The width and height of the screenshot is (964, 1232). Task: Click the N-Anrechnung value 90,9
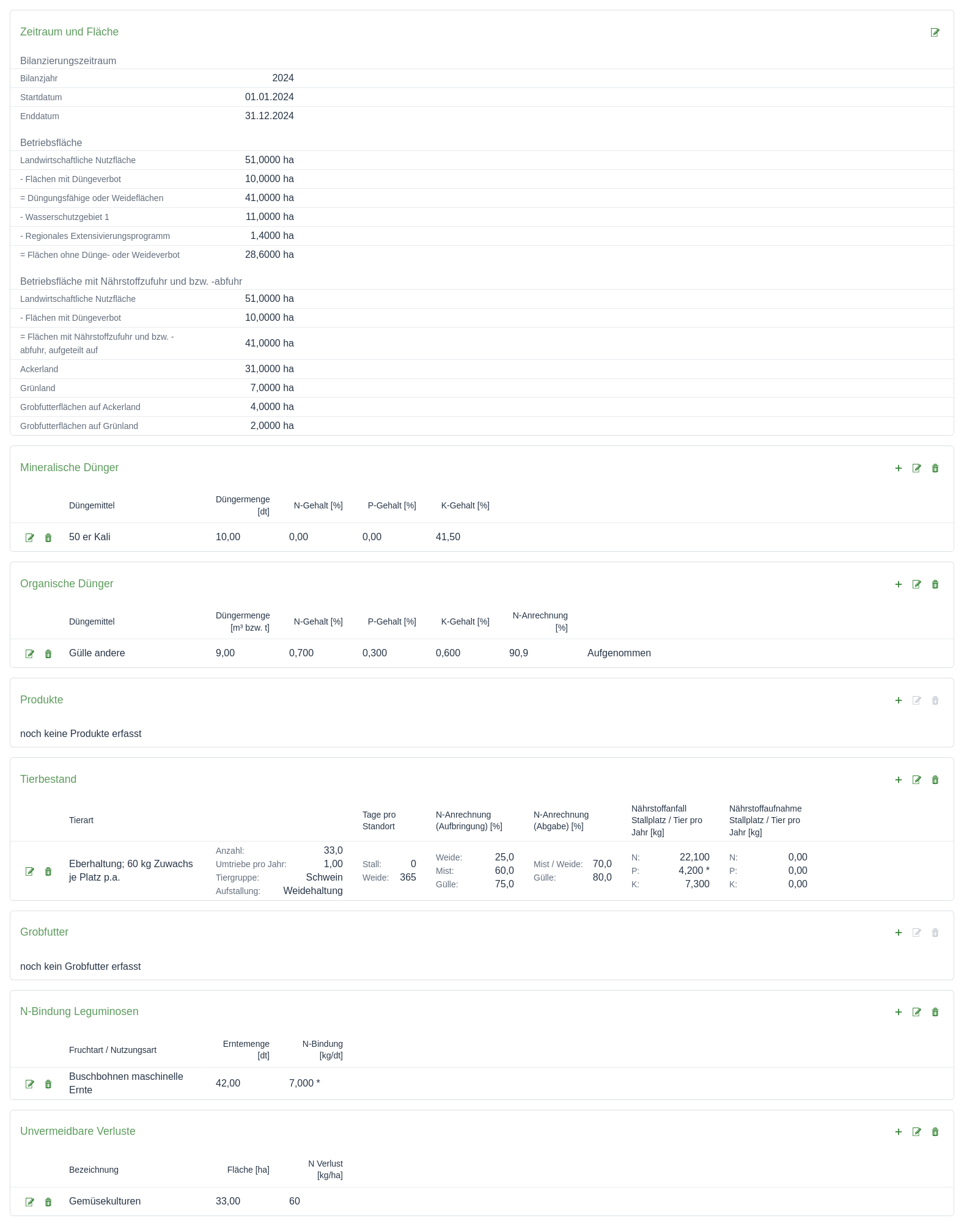pos(518,653)
